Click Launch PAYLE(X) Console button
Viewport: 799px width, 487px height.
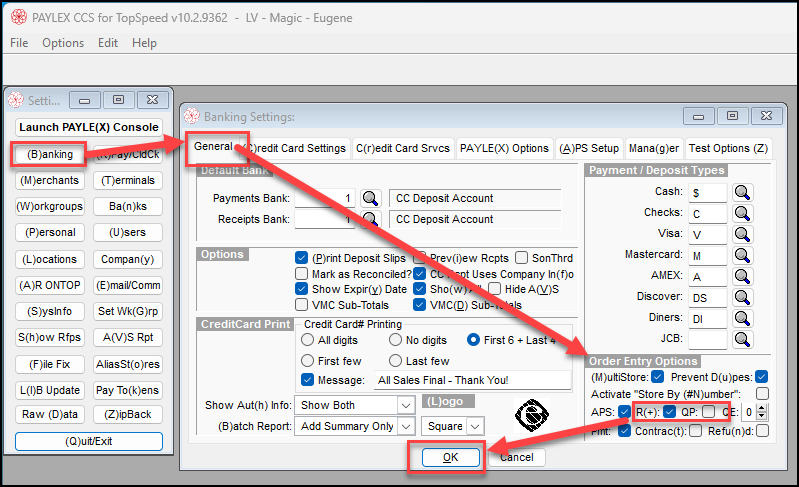[89, 127]
